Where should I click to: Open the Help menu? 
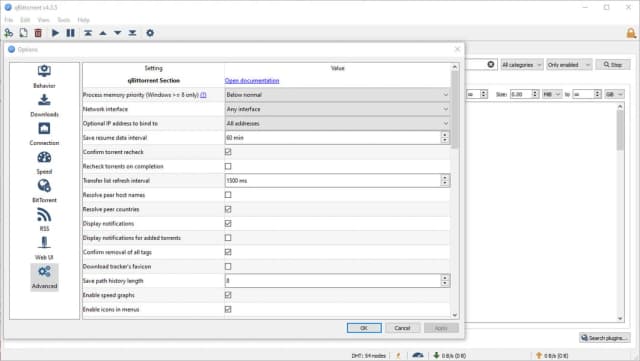[x=83, y=20]
